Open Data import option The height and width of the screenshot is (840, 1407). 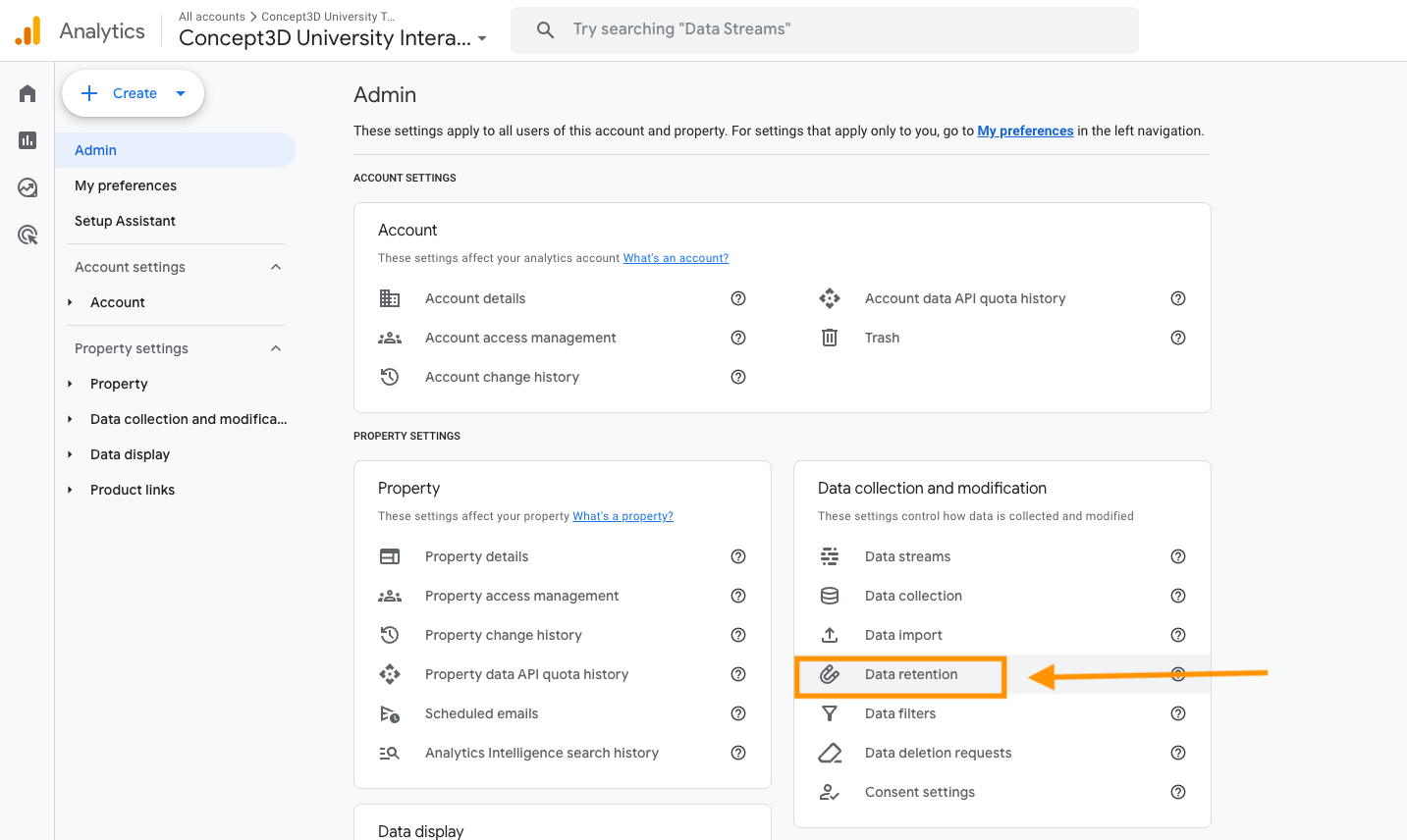click(x=903, y=635)
